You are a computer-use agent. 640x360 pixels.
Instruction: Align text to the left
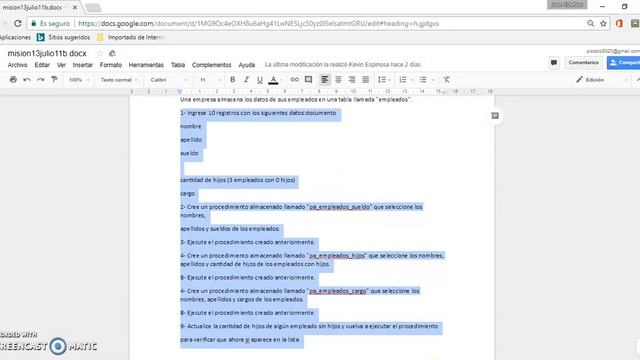(325, 80)
